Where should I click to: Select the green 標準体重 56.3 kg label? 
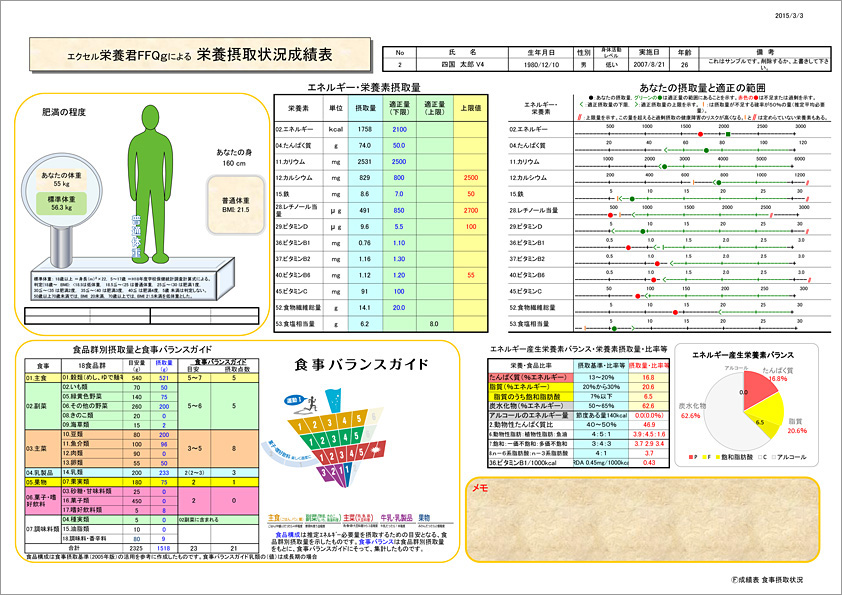(x=62, y=203)
